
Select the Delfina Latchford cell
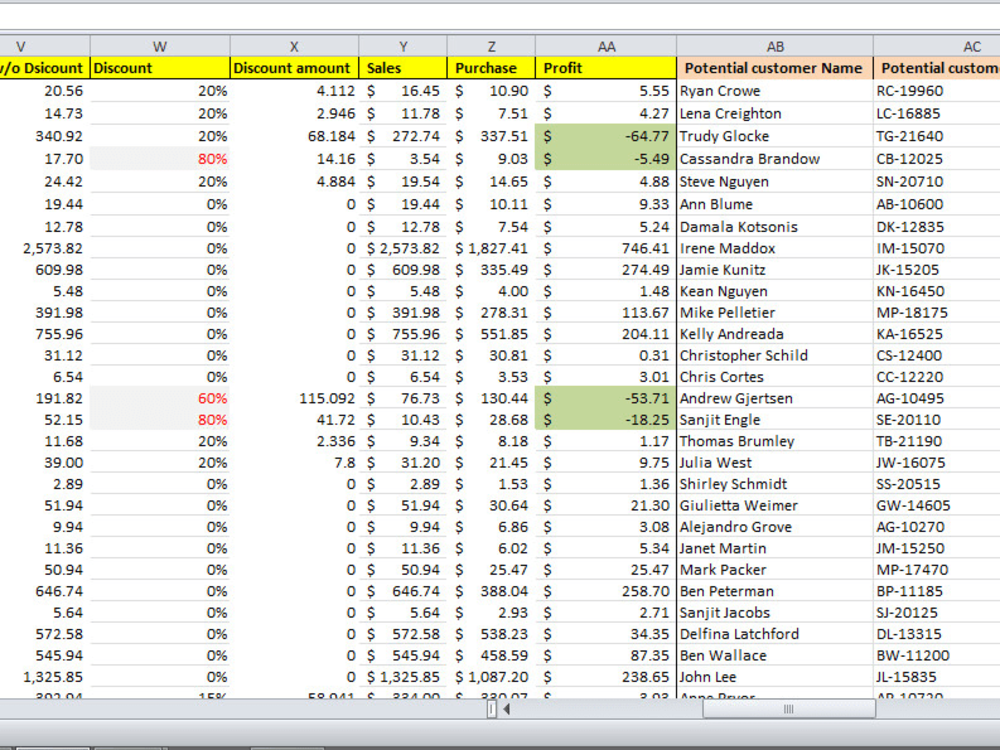(775, 635)
